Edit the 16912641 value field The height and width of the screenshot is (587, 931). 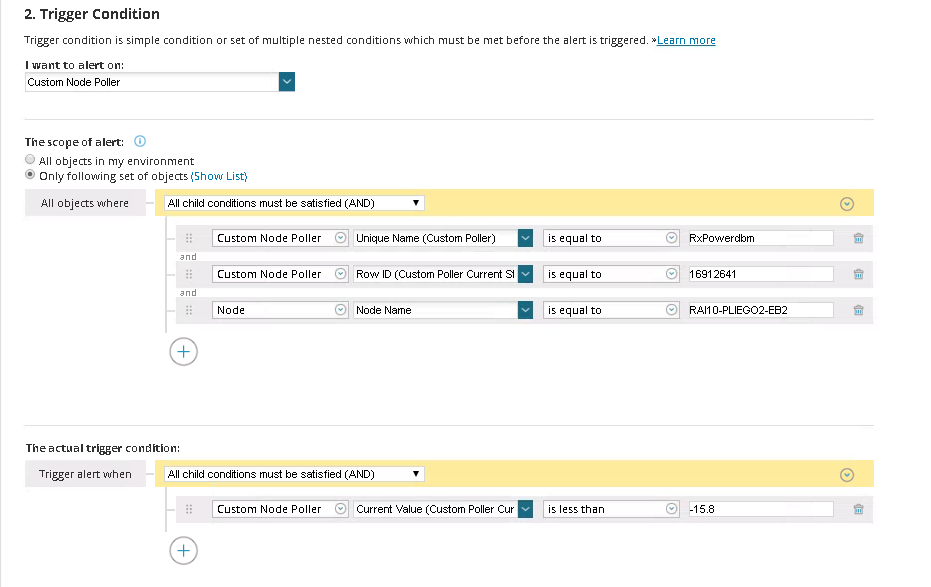point(761,274)
